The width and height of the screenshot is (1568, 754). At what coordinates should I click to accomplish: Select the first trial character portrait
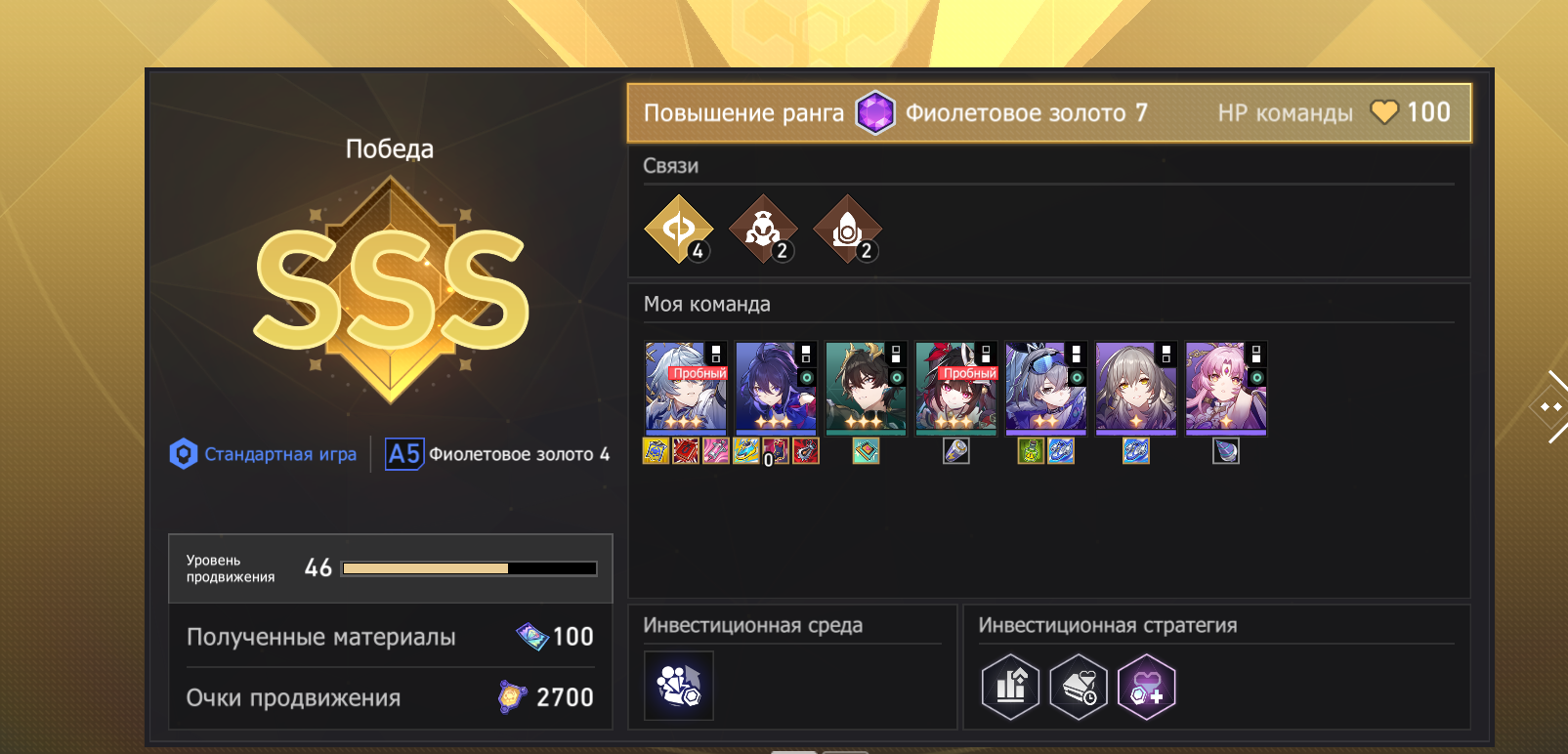[686, 388]
